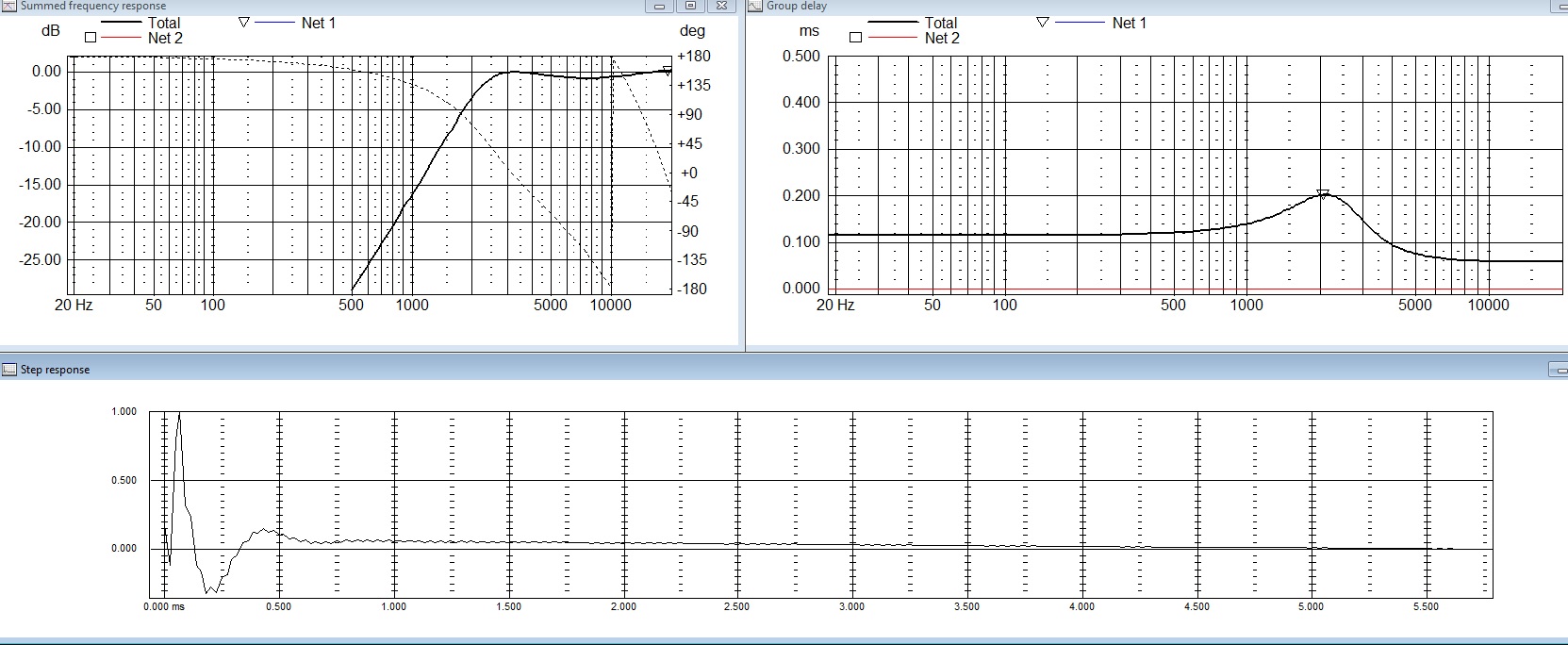Select Net 2 square marker in frequency response legend
Image resolution: width=1568 pixels, height=645 pixels.
[x=91, y=39]
